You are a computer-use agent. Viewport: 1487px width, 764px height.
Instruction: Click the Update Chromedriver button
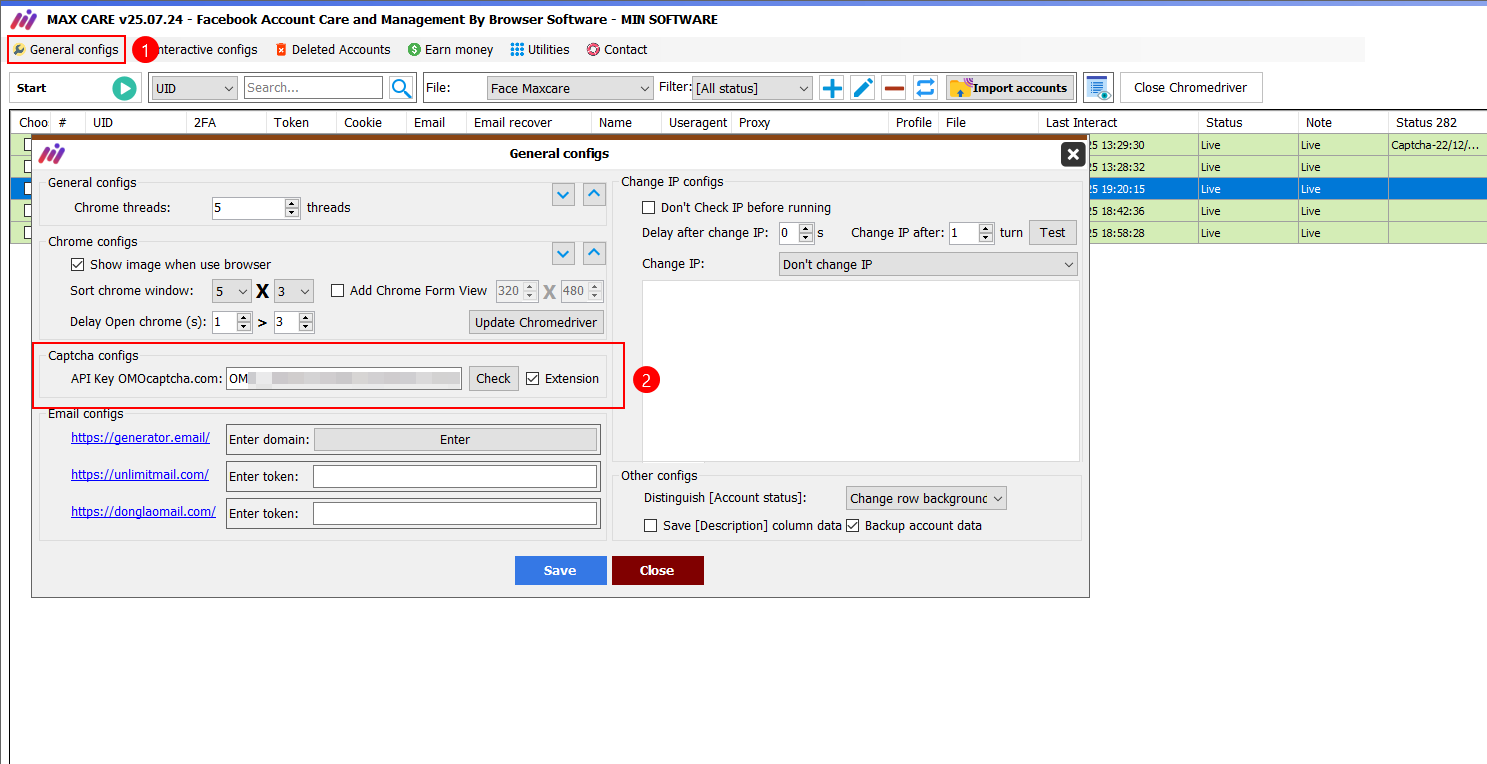tap(537, 322)
